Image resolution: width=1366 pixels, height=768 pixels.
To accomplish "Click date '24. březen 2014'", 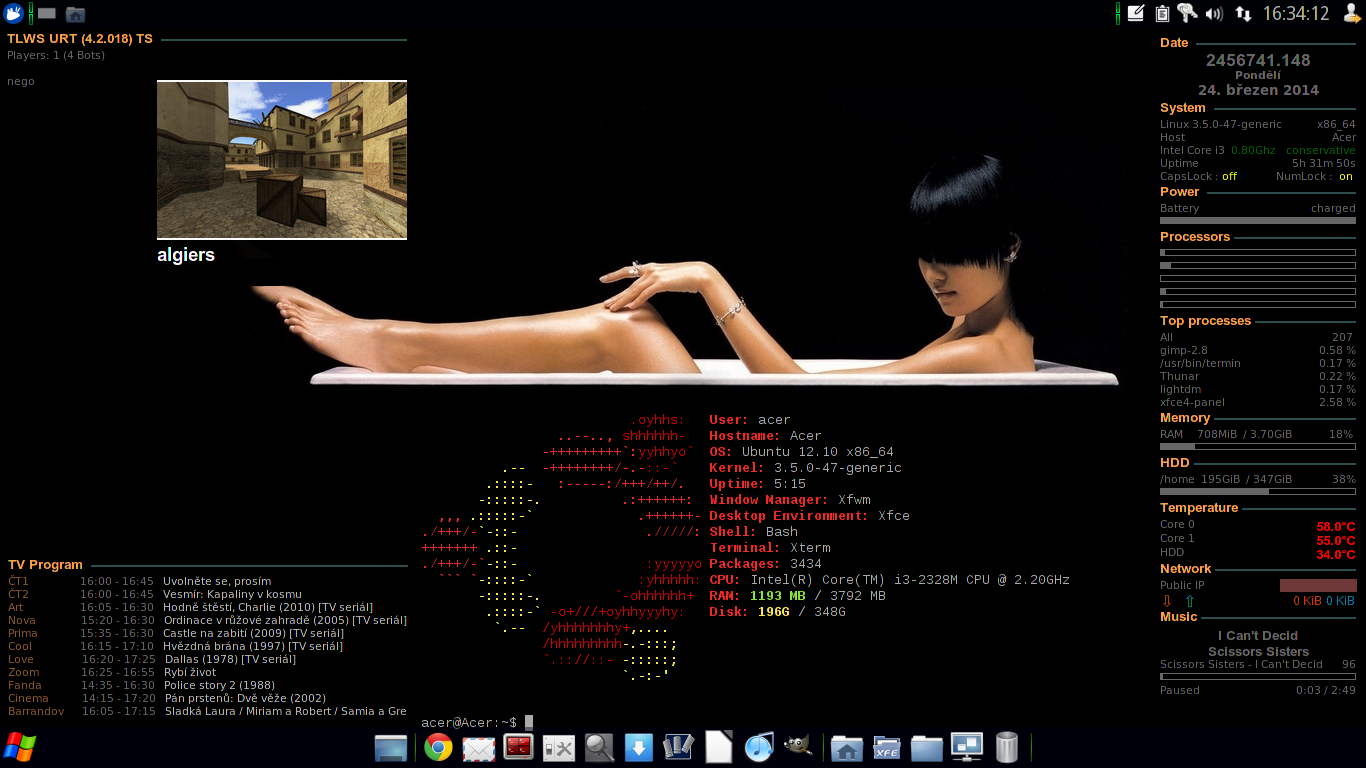I will click(1258, 90).
